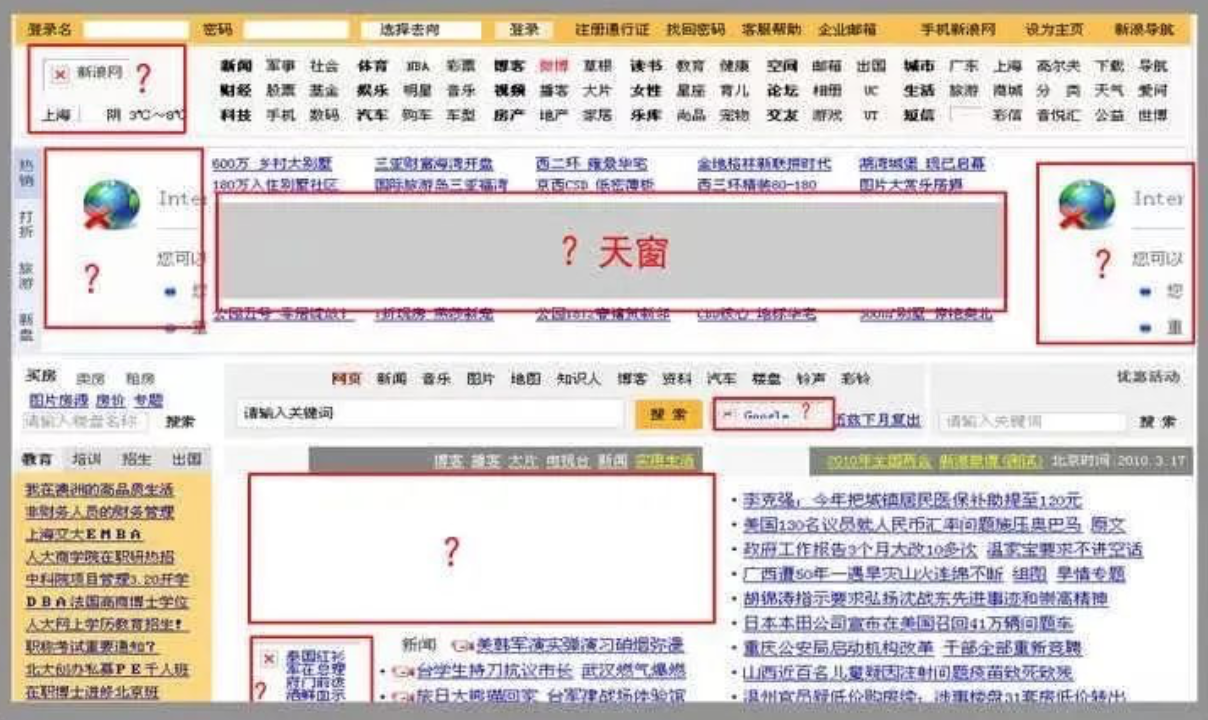Viewport: 1208px width, 720px height.
Task: Open headline 日本本田公司宣布在美国召回41万辆问题车
Action: 908,623
